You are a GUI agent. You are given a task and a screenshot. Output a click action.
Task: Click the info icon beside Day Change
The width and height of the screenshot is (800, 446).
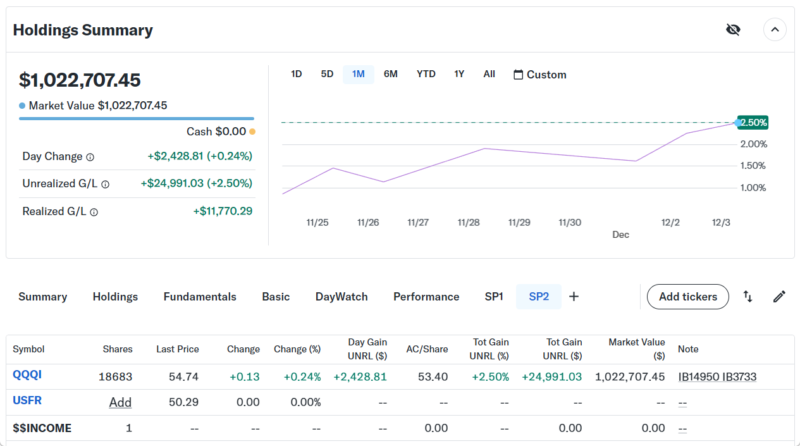click(90, 157)
